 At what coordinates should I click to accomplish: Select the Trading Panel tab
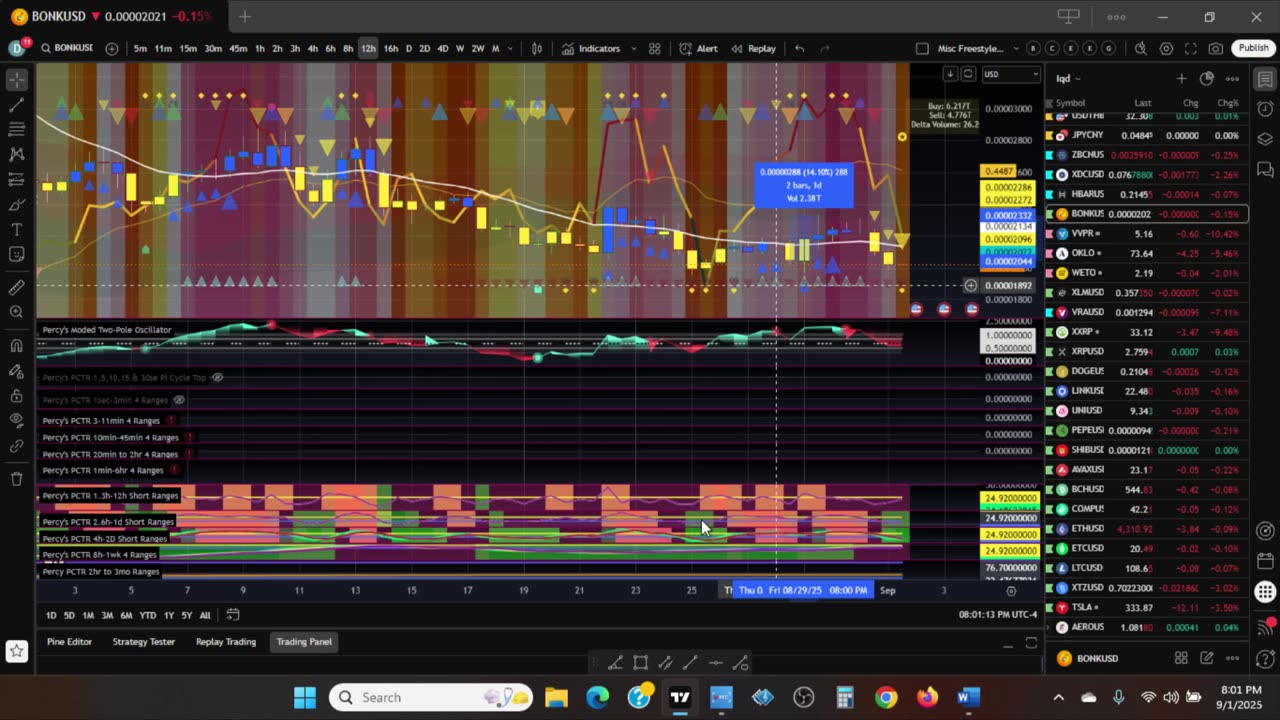304,642
